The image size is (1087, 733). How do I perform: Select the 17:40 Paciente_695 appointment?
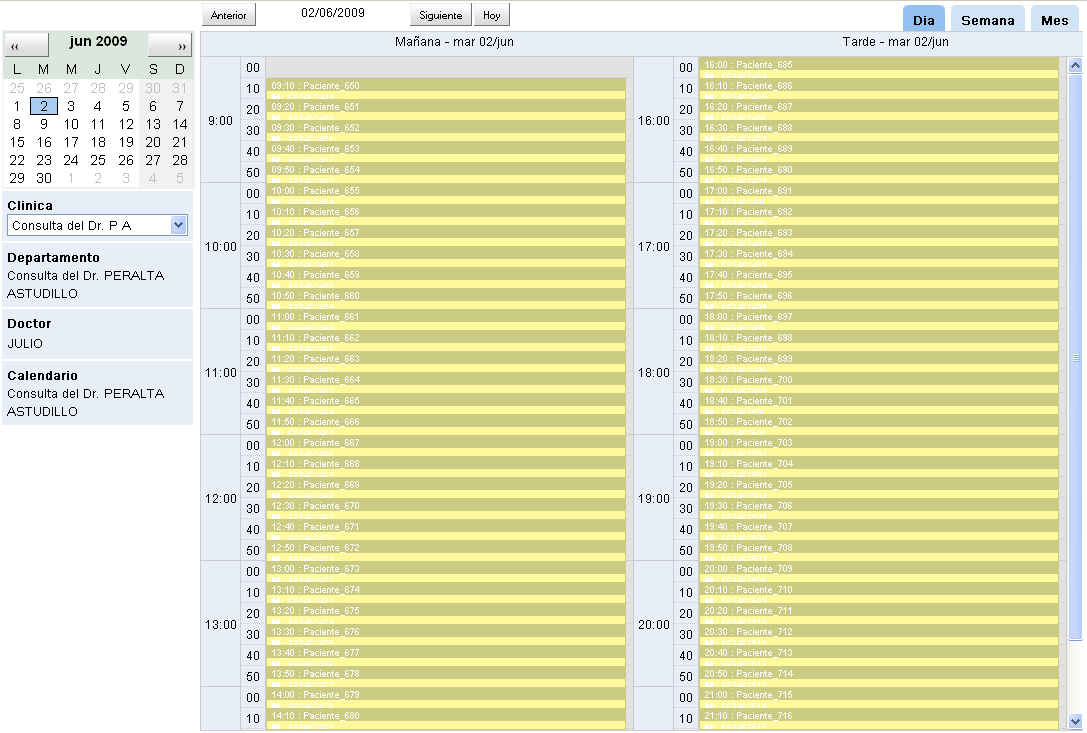click(878, 277)
